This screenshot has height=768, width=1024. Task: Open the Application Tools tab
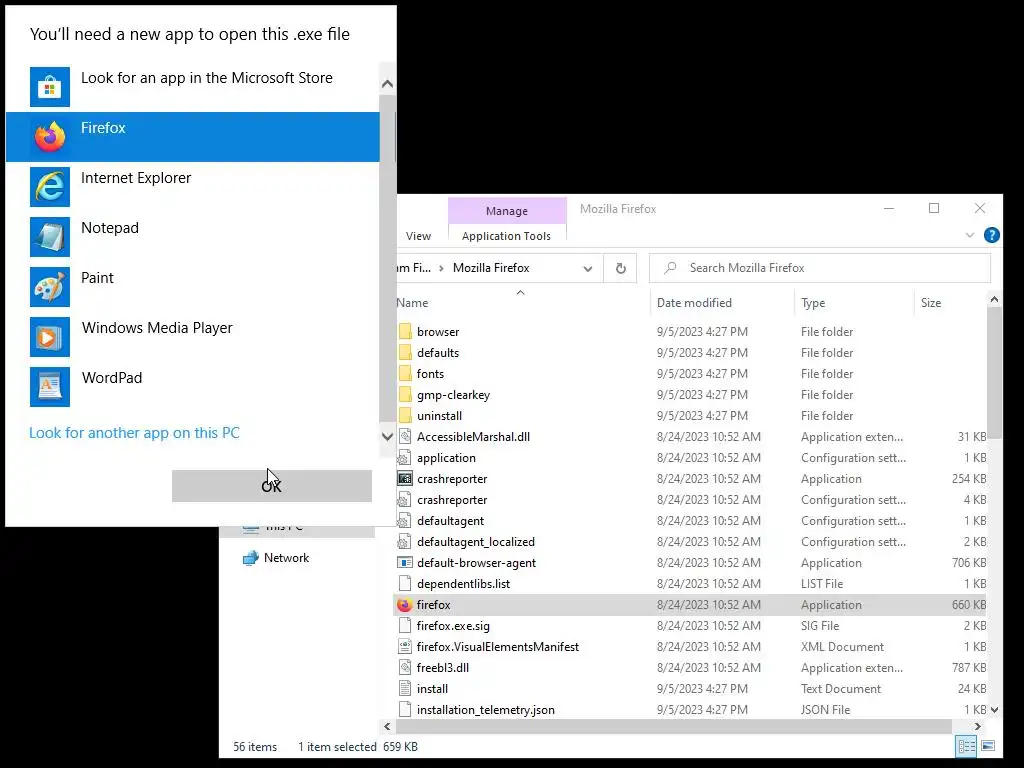tap(506, 236)
